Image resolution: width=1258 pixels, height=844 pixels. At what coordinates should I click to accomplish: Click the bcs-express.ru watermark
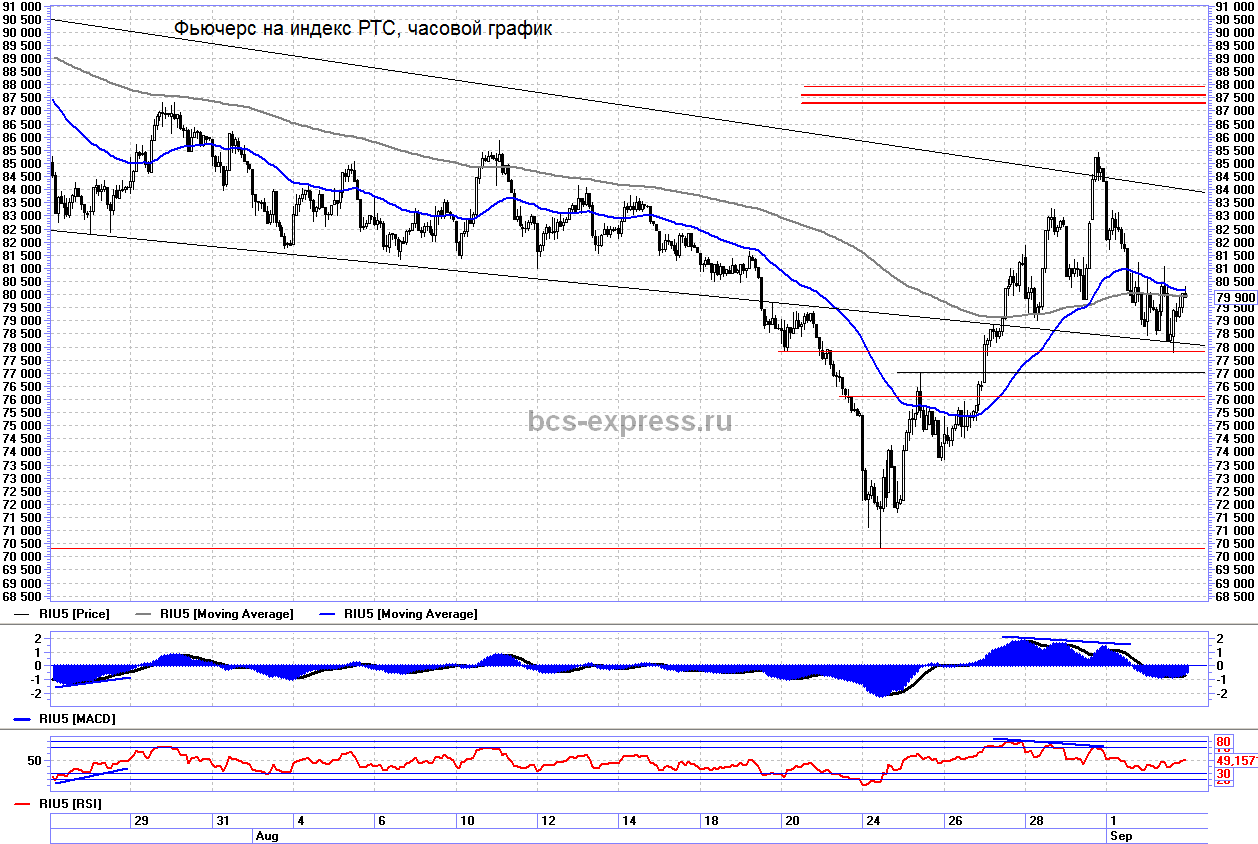click(x=629, y=421)
